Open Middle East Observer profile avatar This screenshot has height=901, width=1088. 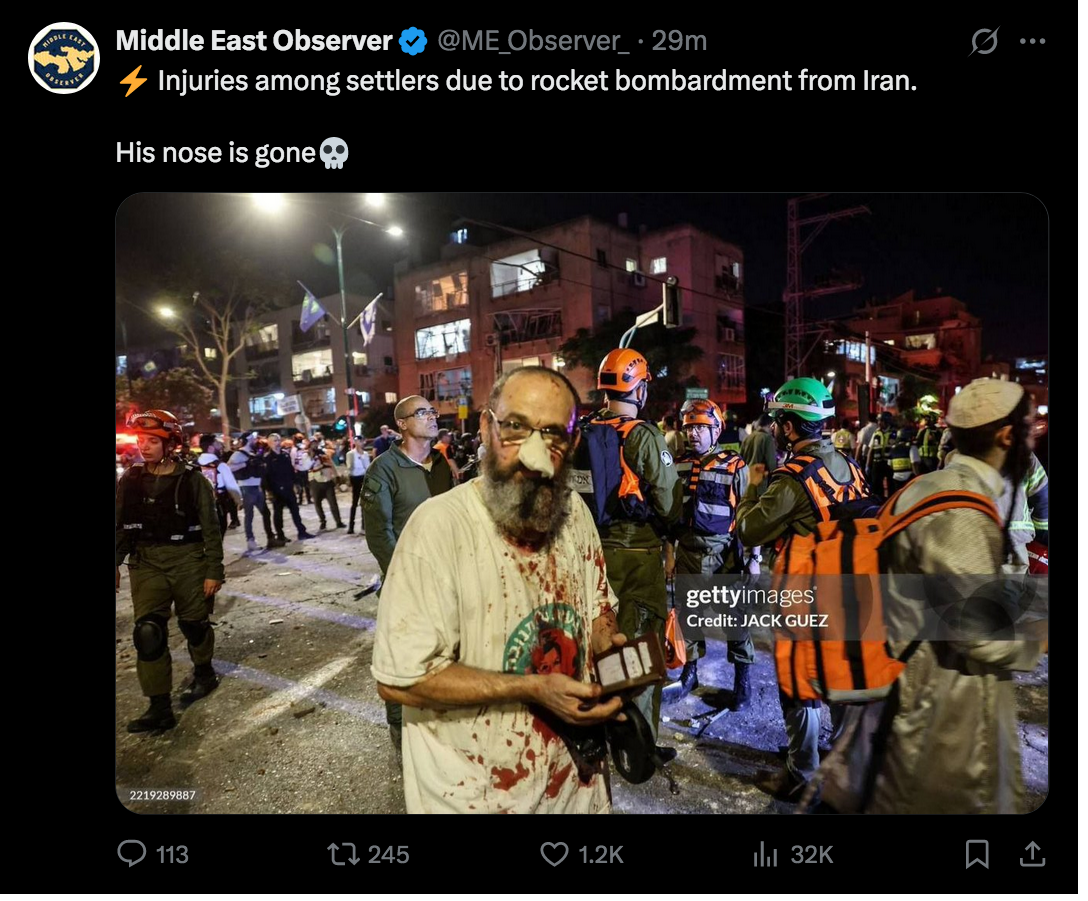coord(64,58)
